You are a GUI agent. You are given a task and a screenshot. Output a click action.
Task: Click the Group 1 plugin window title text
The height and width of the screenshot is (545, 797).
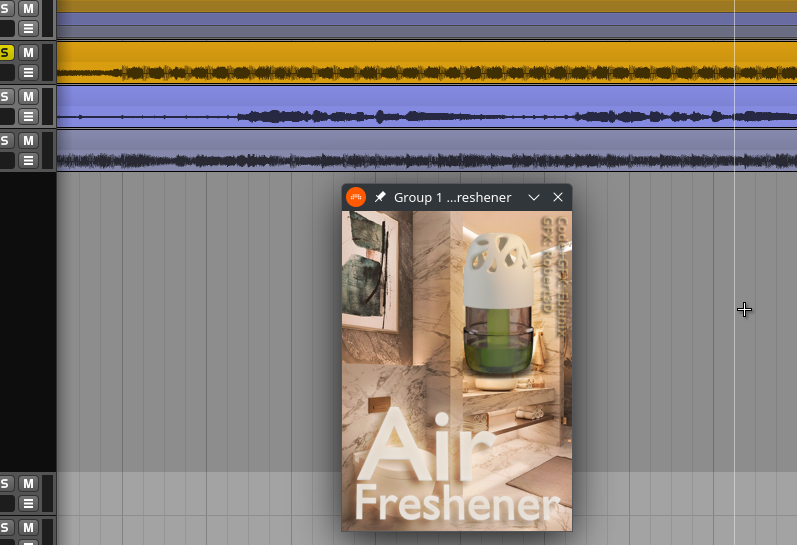pos(452,197)
